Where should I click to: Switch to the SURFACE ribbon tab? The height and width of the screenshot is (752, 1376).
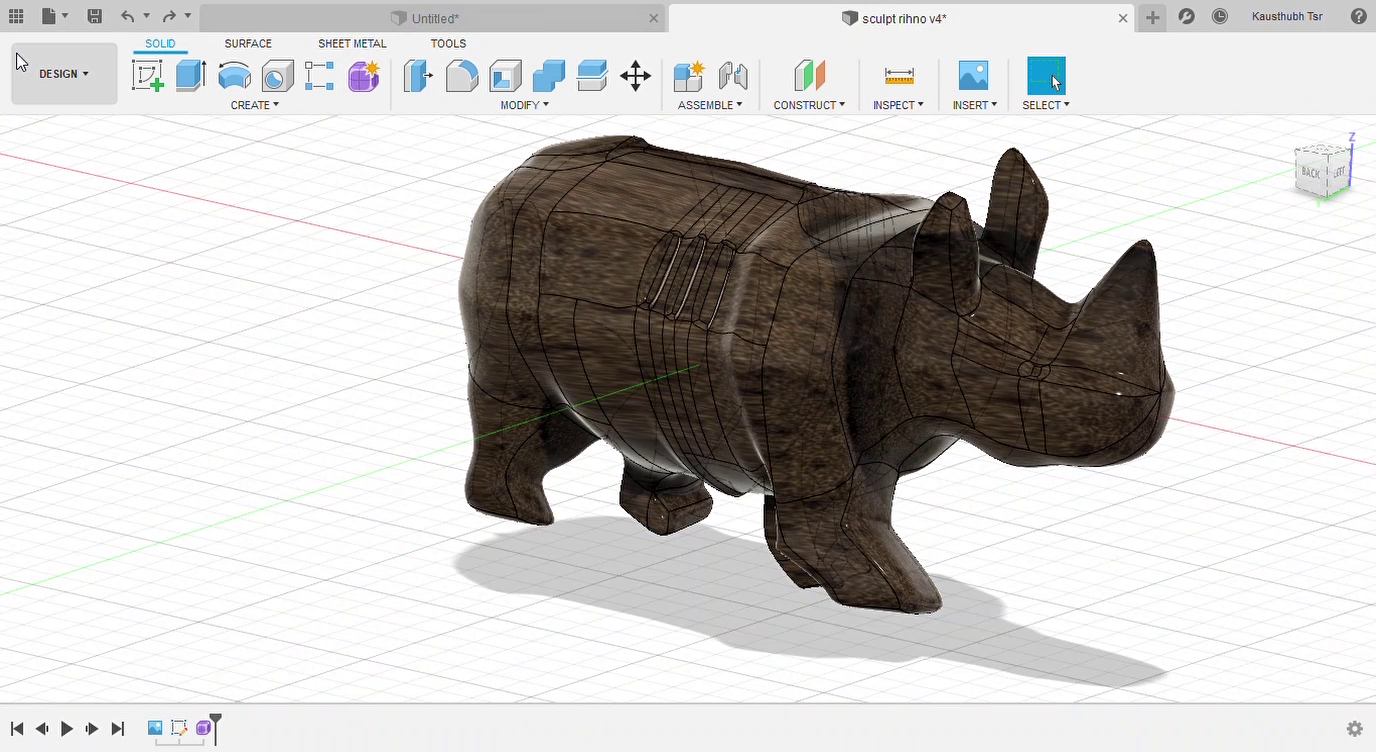pyautogui.click(x=248, y=44)
